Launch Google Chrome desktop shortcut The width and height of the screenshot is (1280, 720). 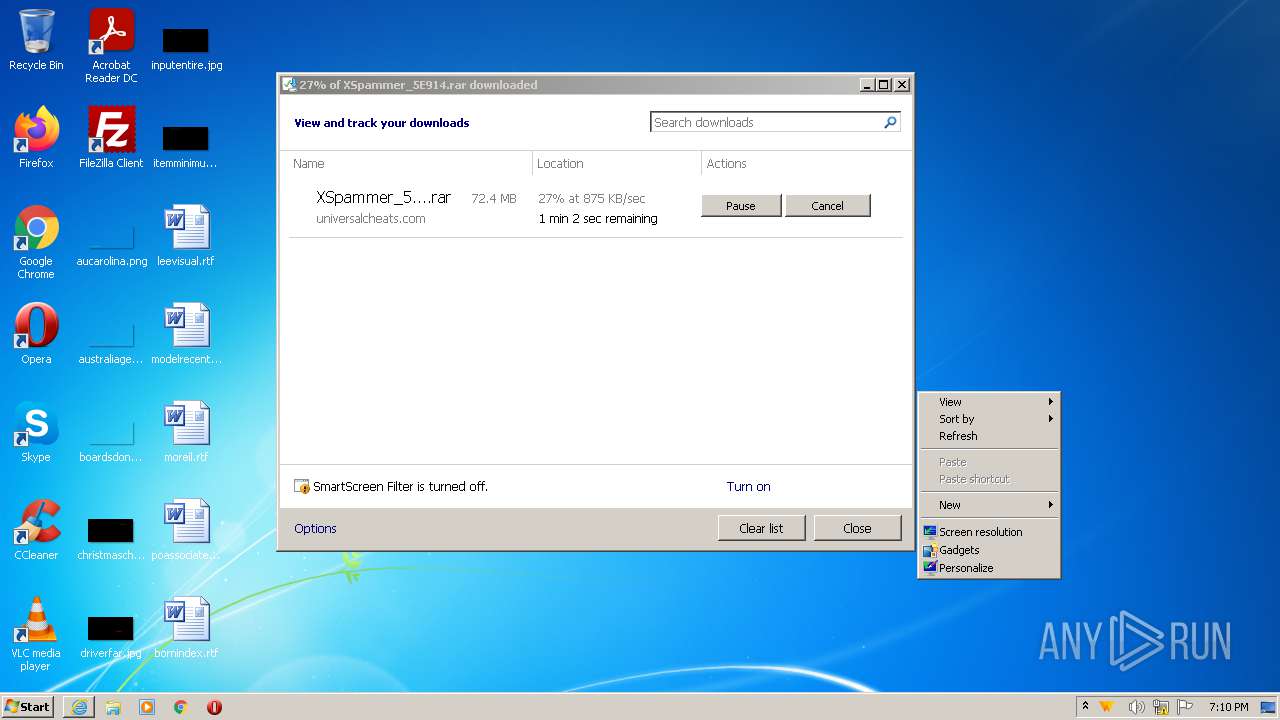(36, 242)
